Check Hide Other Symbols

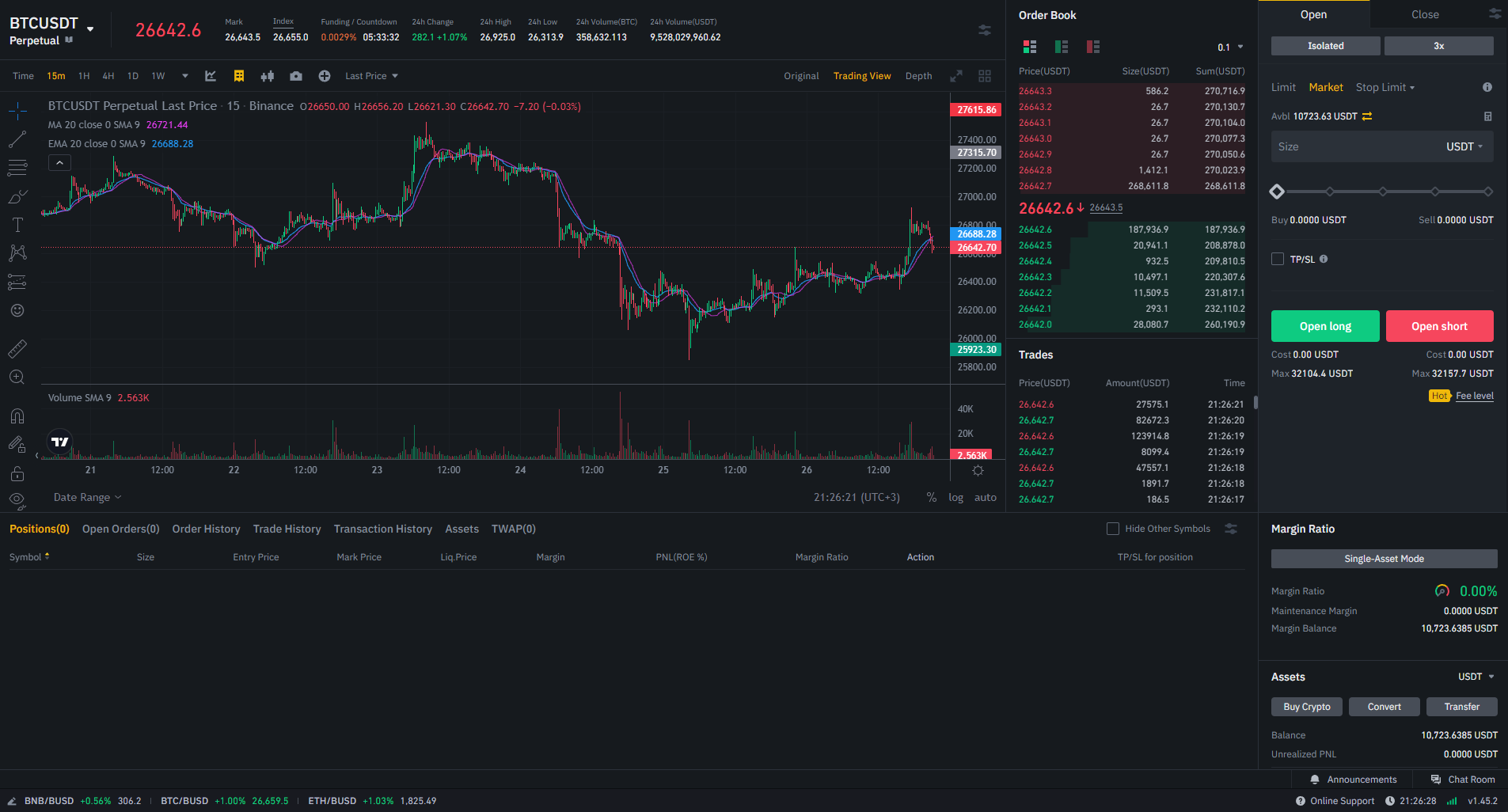(x=1113, y=529)
